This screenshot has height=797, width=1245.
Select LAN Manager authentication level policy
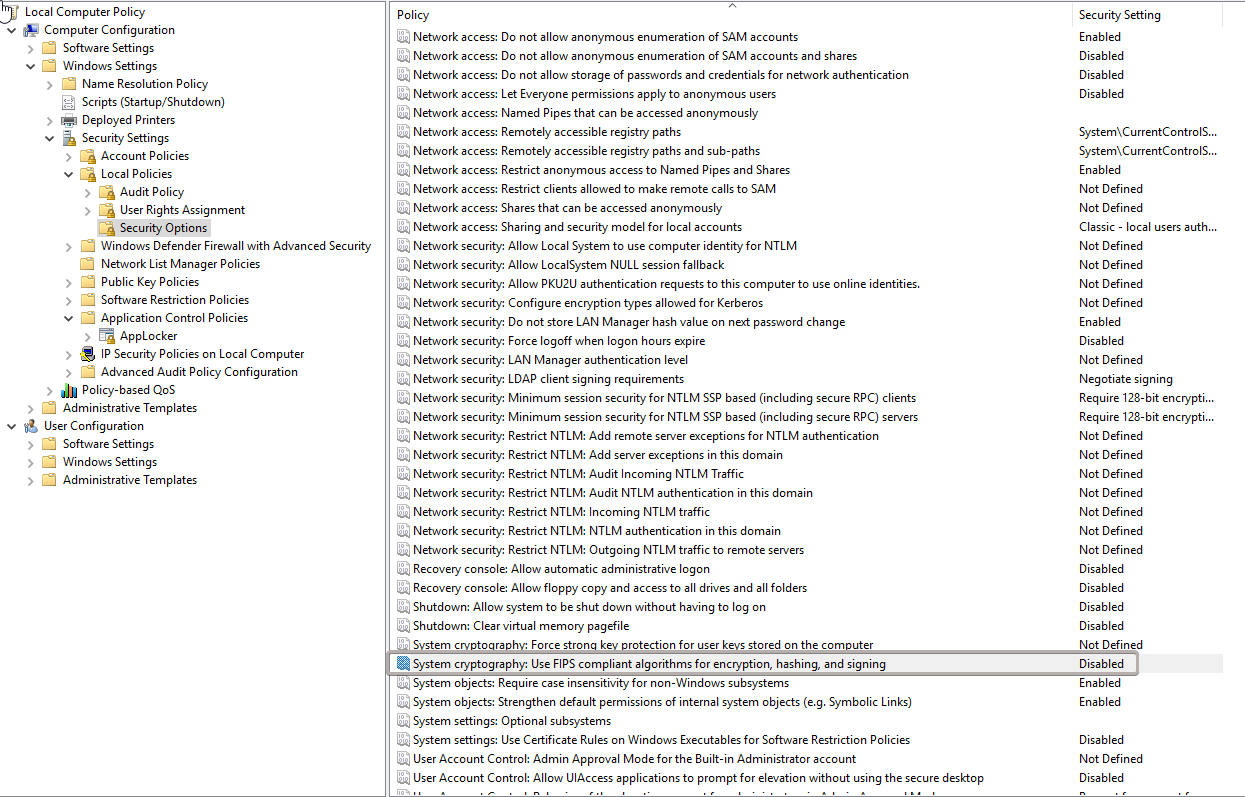(550, 360)
